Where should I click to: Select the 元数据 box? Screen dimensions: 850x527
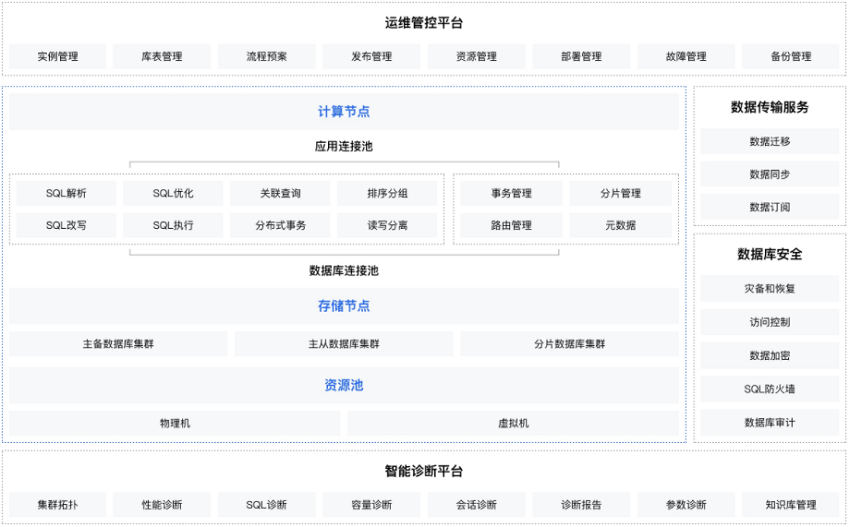(621, 226)
